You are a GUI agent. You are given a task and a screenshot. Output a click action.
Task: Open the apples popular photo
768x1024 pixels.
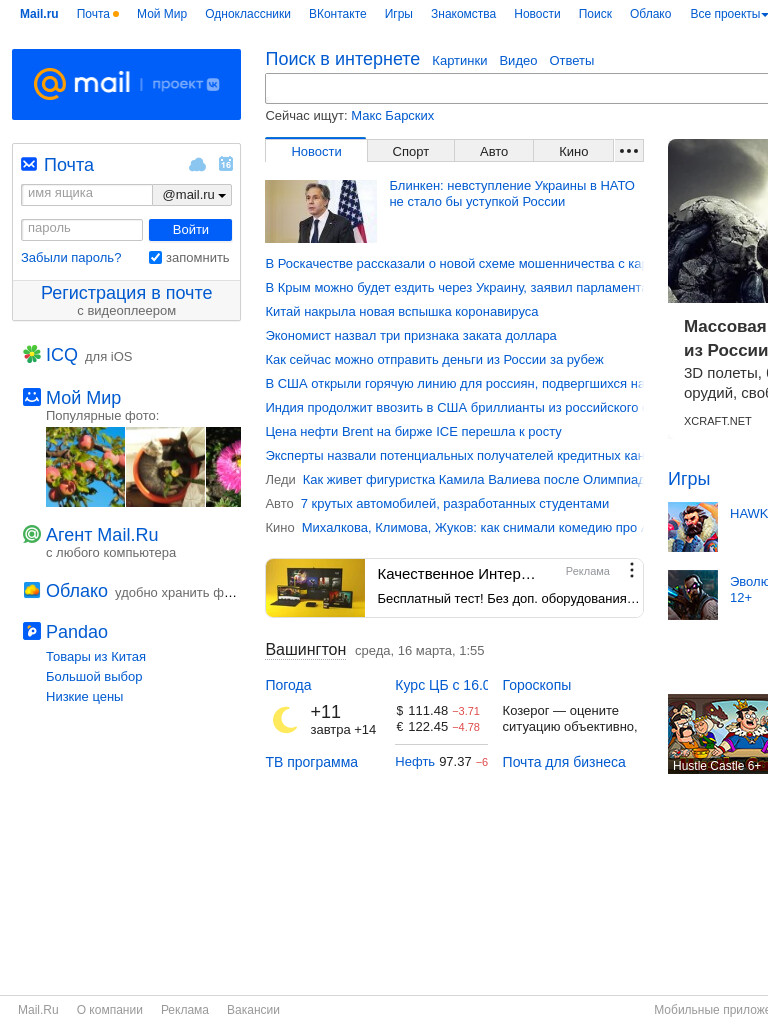86,467
